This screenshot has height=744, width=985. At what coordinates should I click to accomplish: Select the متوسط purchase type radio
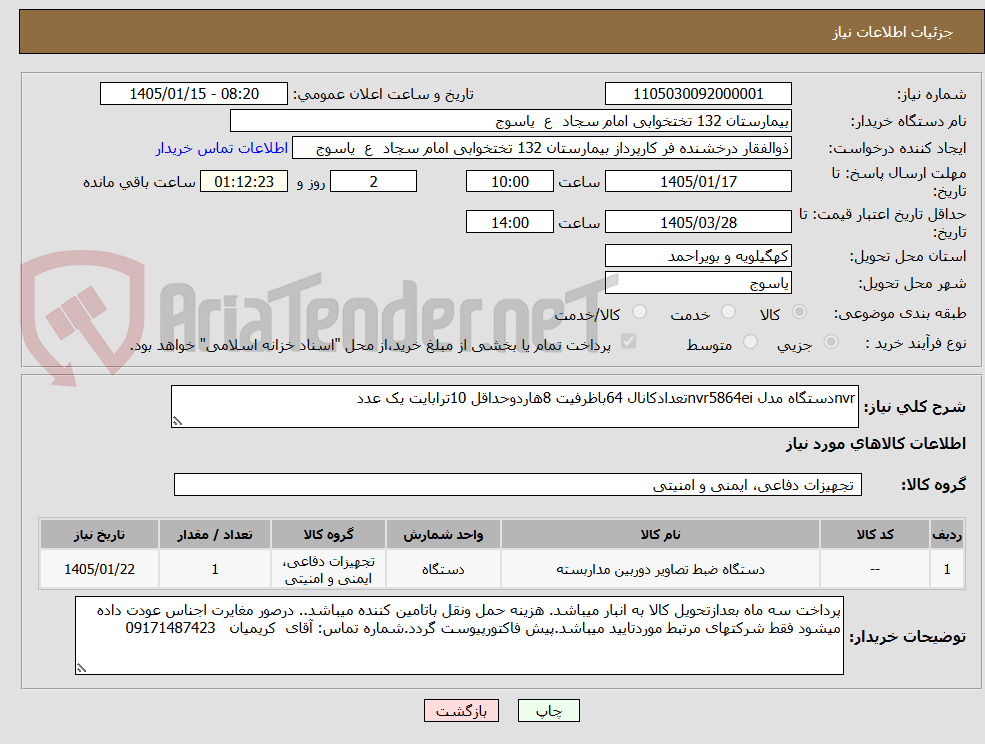750,342
